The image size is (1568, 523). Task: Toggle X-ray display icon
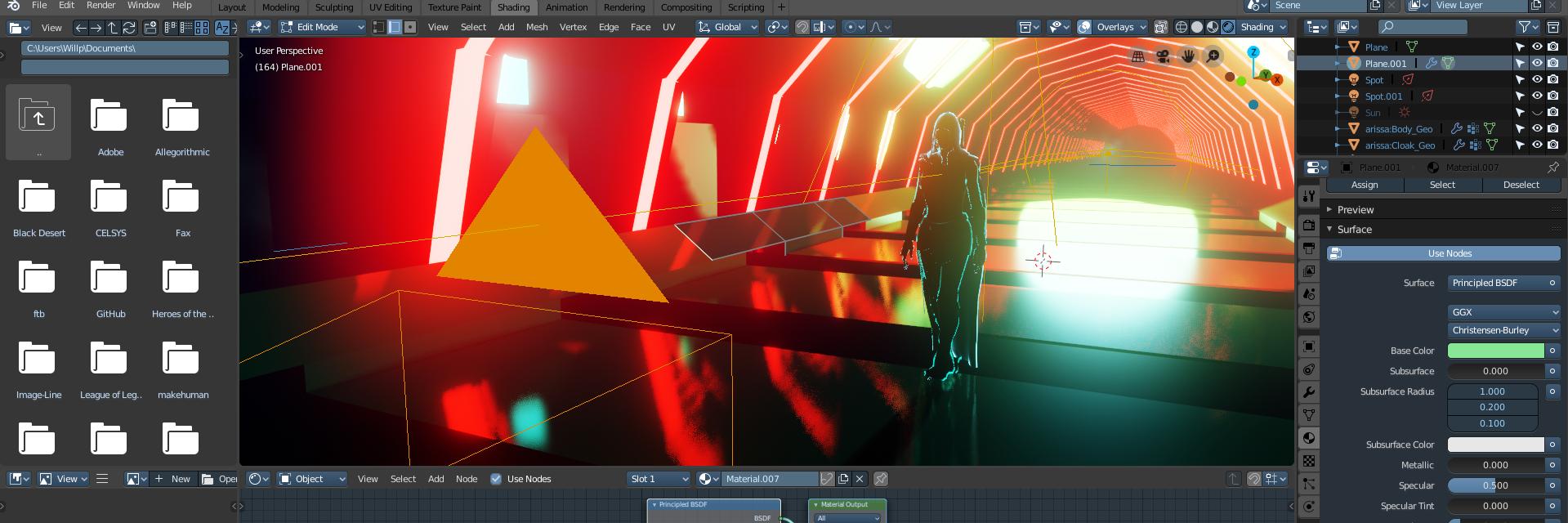1160,27
